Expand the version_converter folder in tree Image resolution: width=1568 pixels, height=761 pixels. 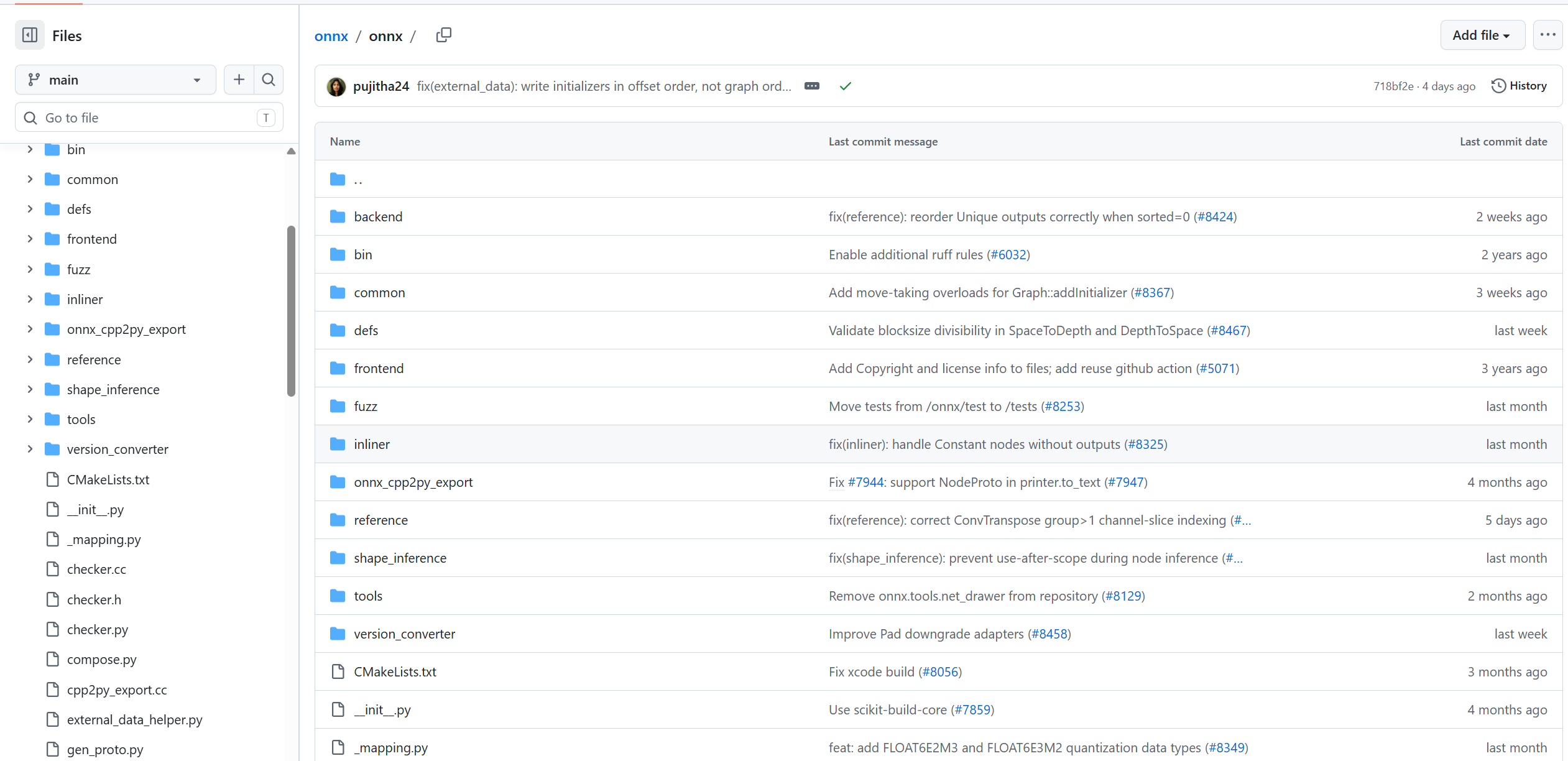(30, 449)
